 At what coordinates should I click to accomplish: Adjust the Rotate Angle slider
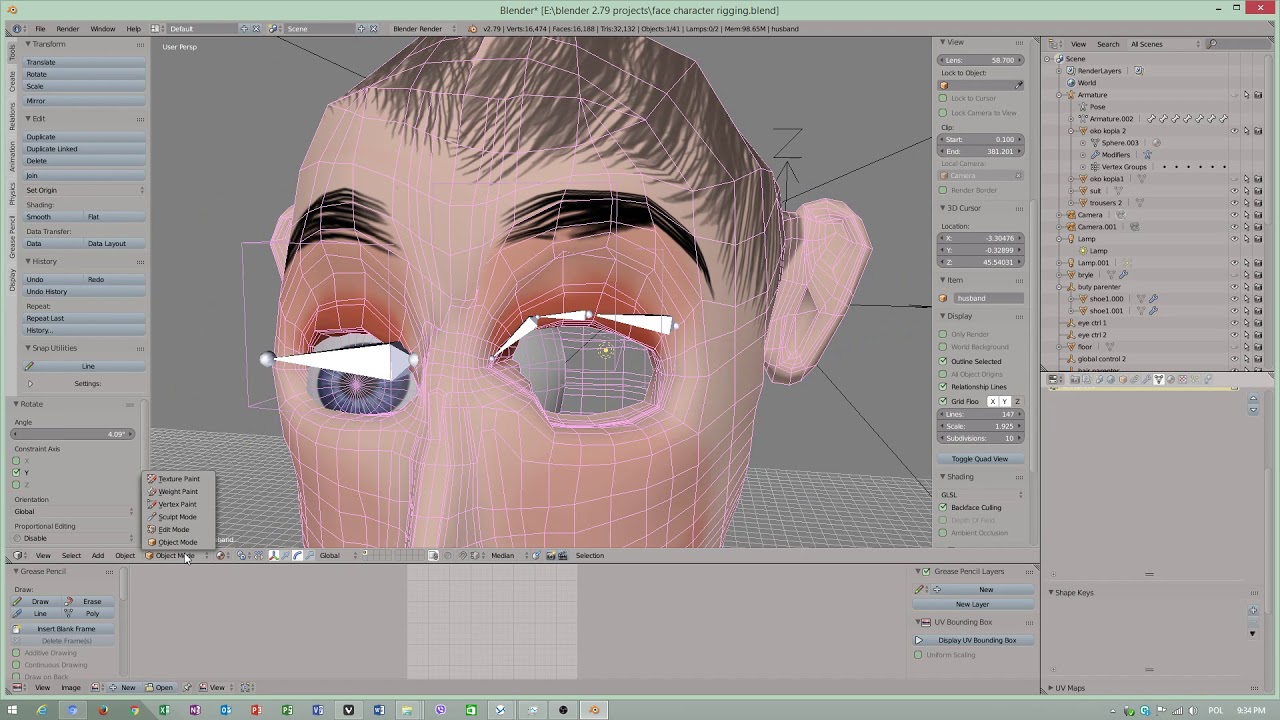click(x=73, y=434)
